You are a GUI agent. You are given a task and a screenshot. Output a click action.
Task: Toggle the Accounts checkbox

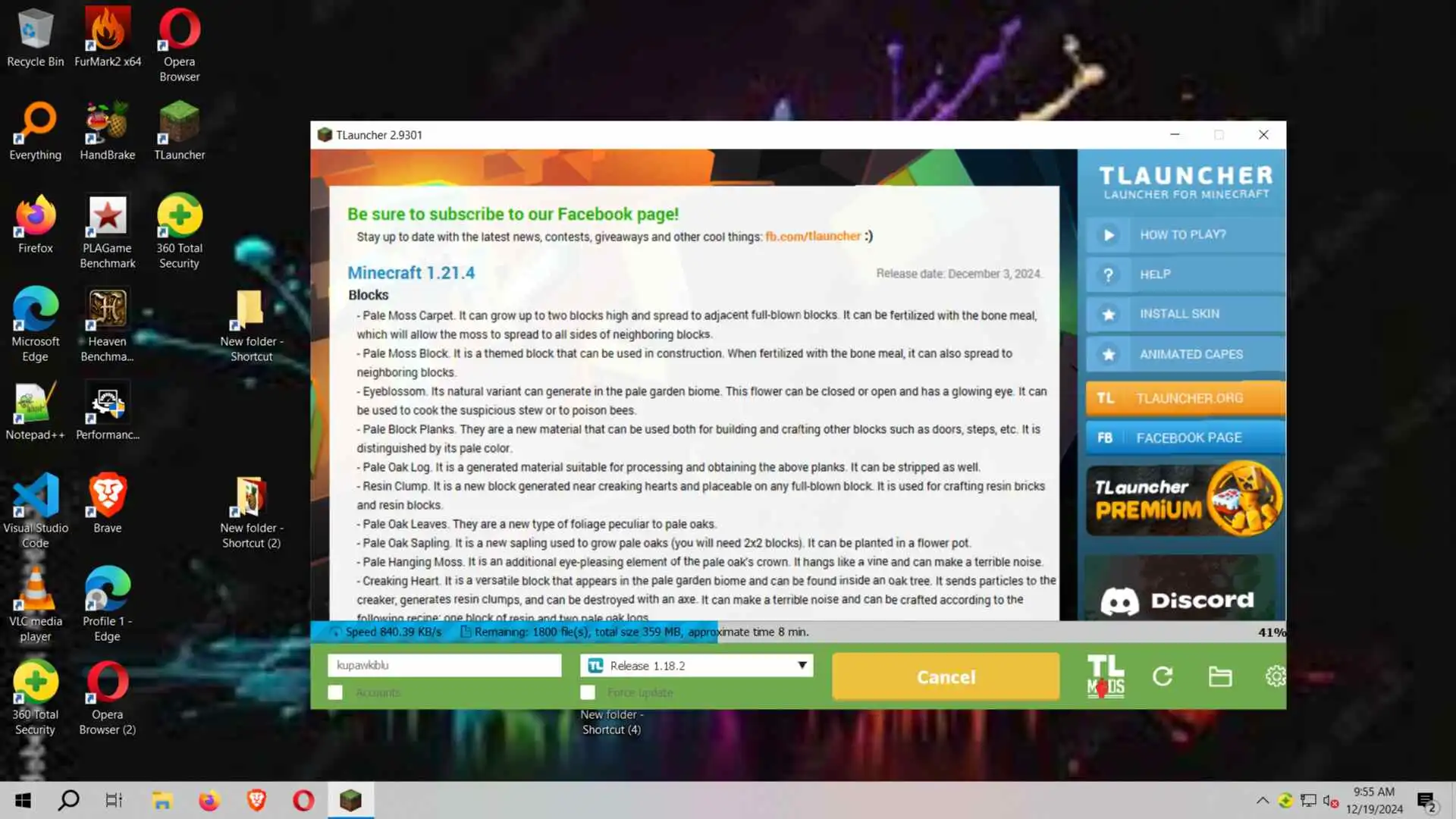click(335, 692)
